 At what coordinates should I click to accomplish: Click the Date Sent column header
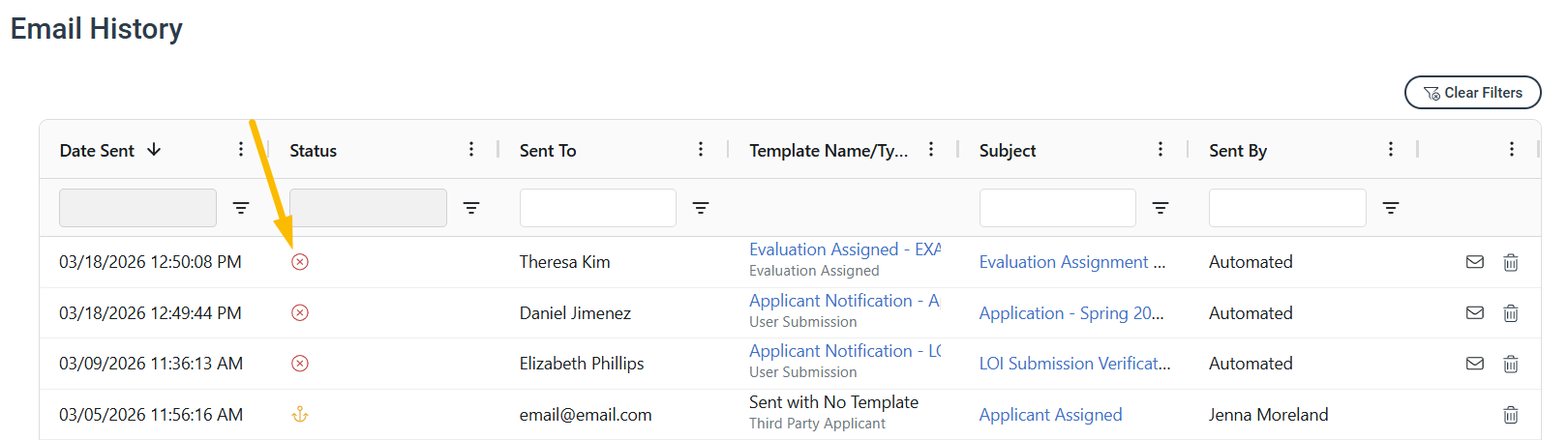[97, 151]
